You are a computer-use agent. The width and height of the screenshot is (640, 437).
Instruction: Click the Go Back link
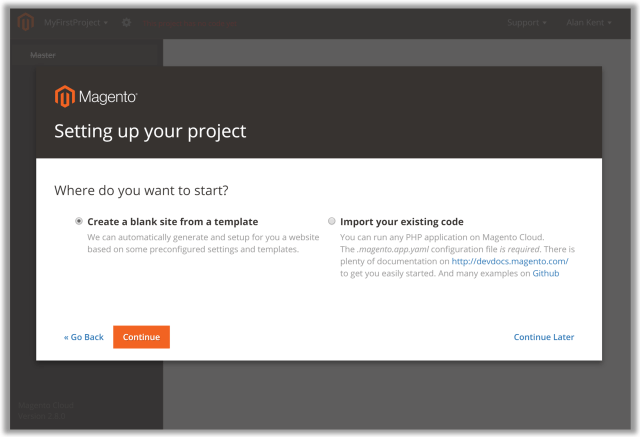(x=84, y=337)
